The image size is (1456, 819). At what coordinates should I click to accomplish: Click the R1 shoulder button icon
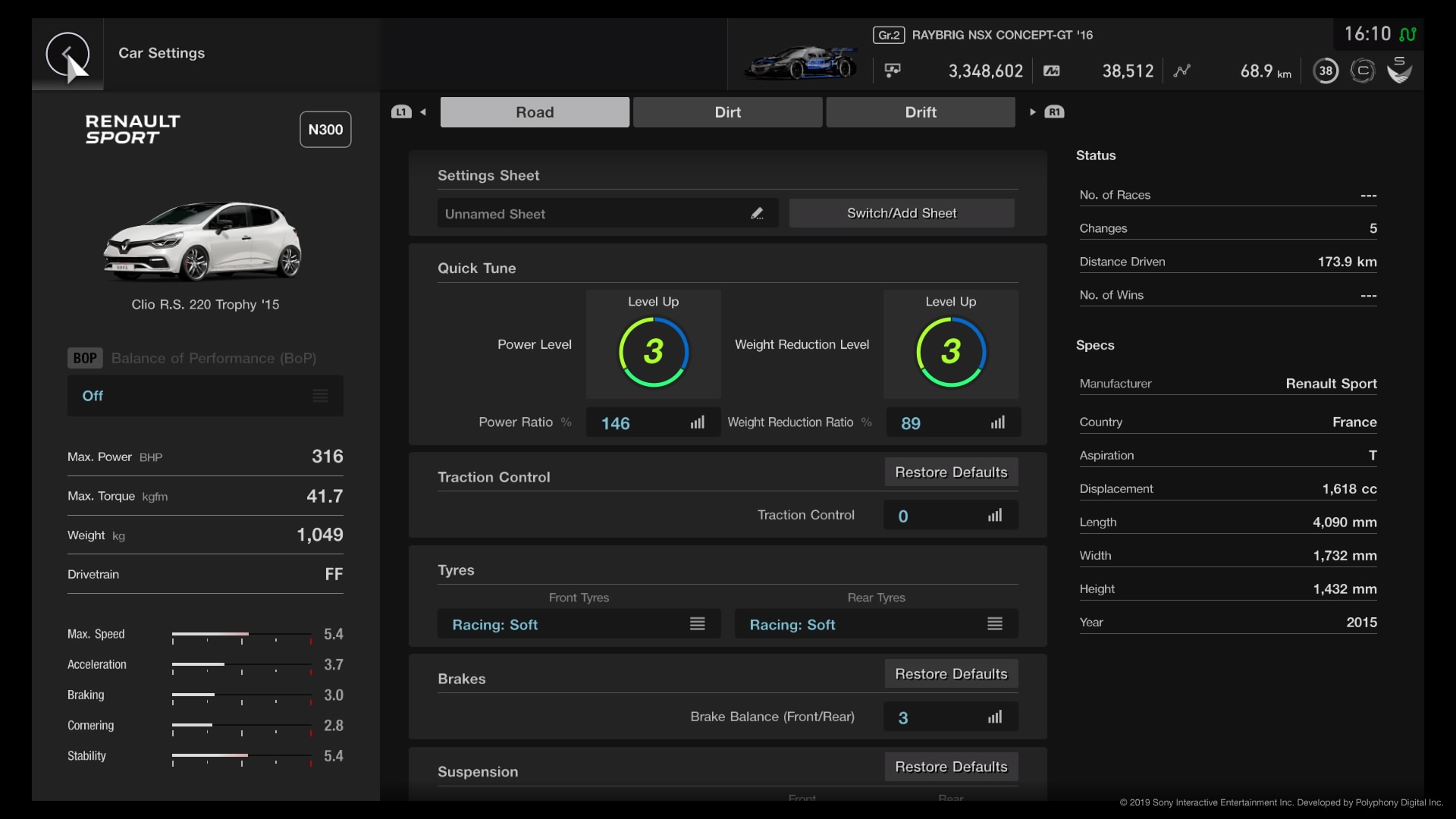pyautogui.click(x=1054, y=112)
